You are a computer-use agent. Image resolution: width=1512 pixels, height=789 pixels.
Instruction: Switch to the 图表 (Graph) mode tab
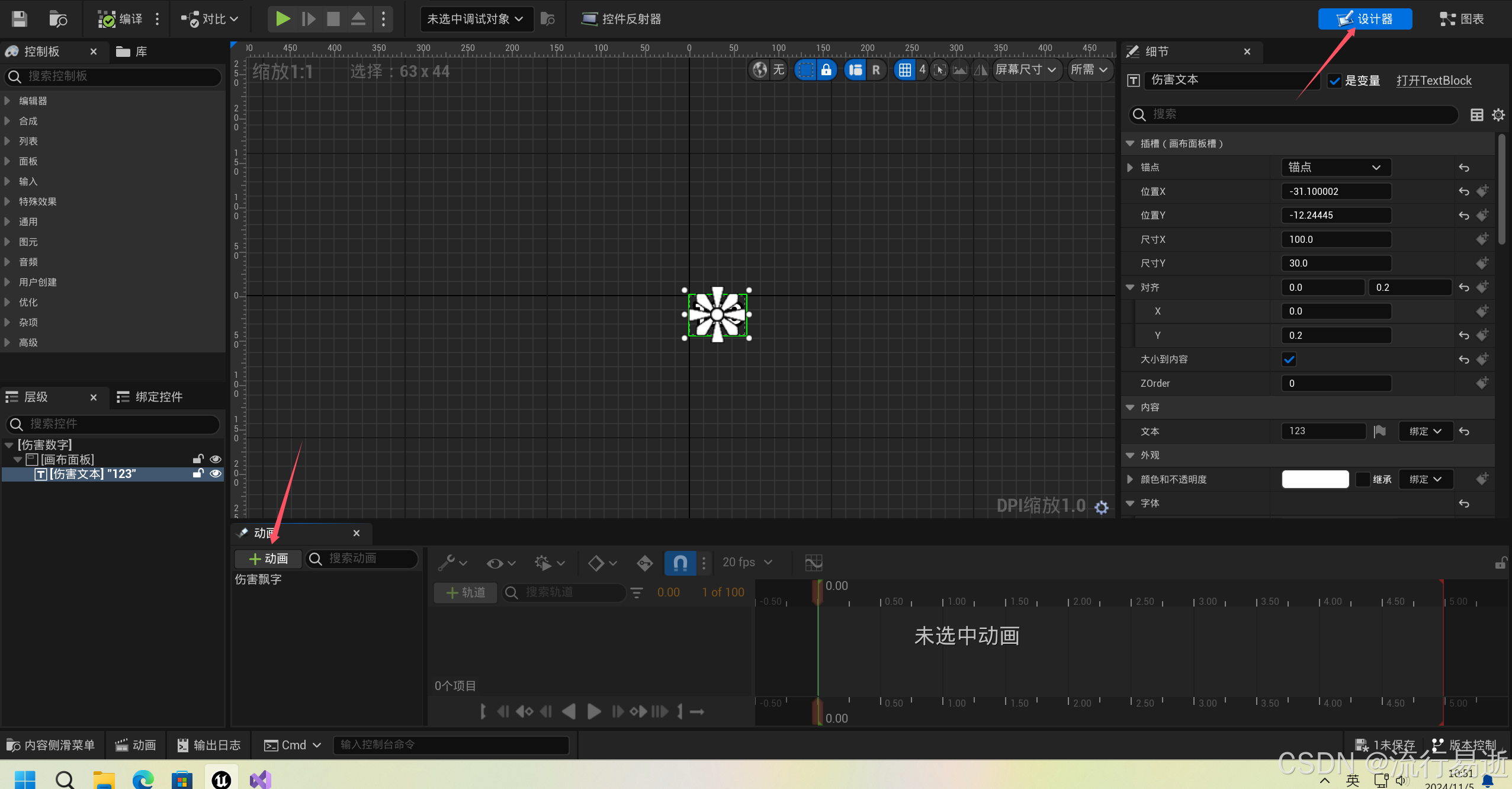point(1461,19)
